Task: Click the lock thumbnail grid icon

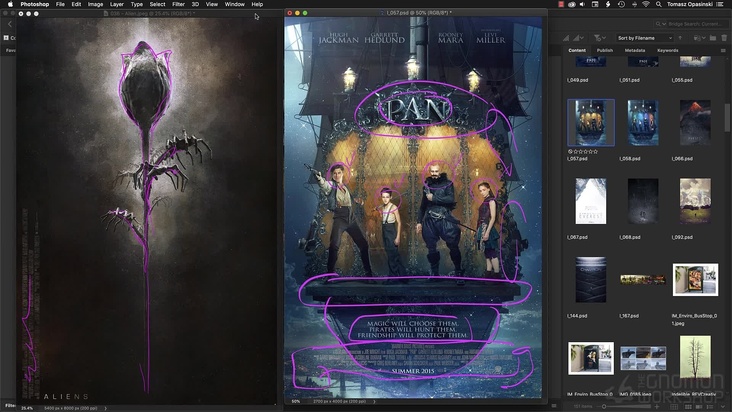Action: (674, 407)
